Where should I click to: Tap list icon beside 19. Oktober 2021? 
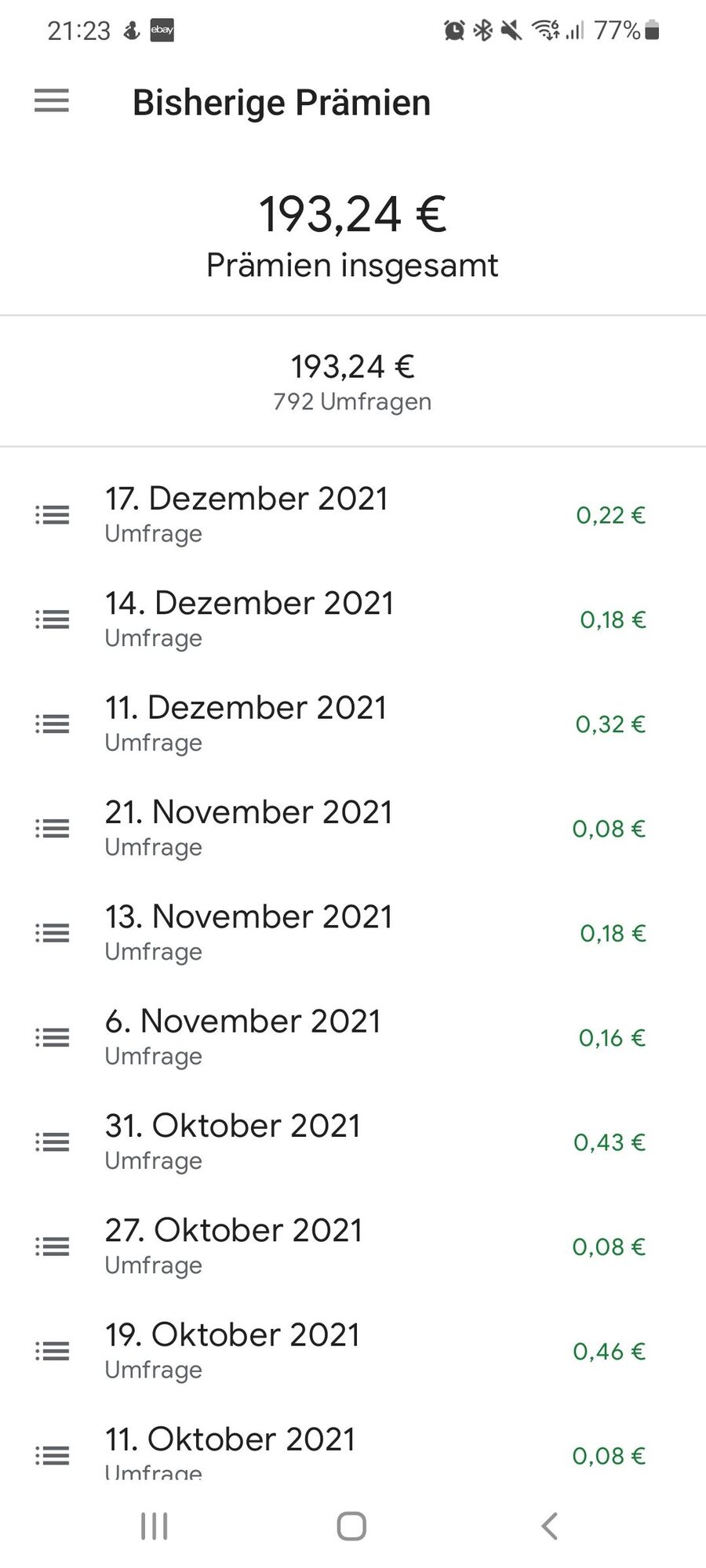click(x=52, y=1352)
